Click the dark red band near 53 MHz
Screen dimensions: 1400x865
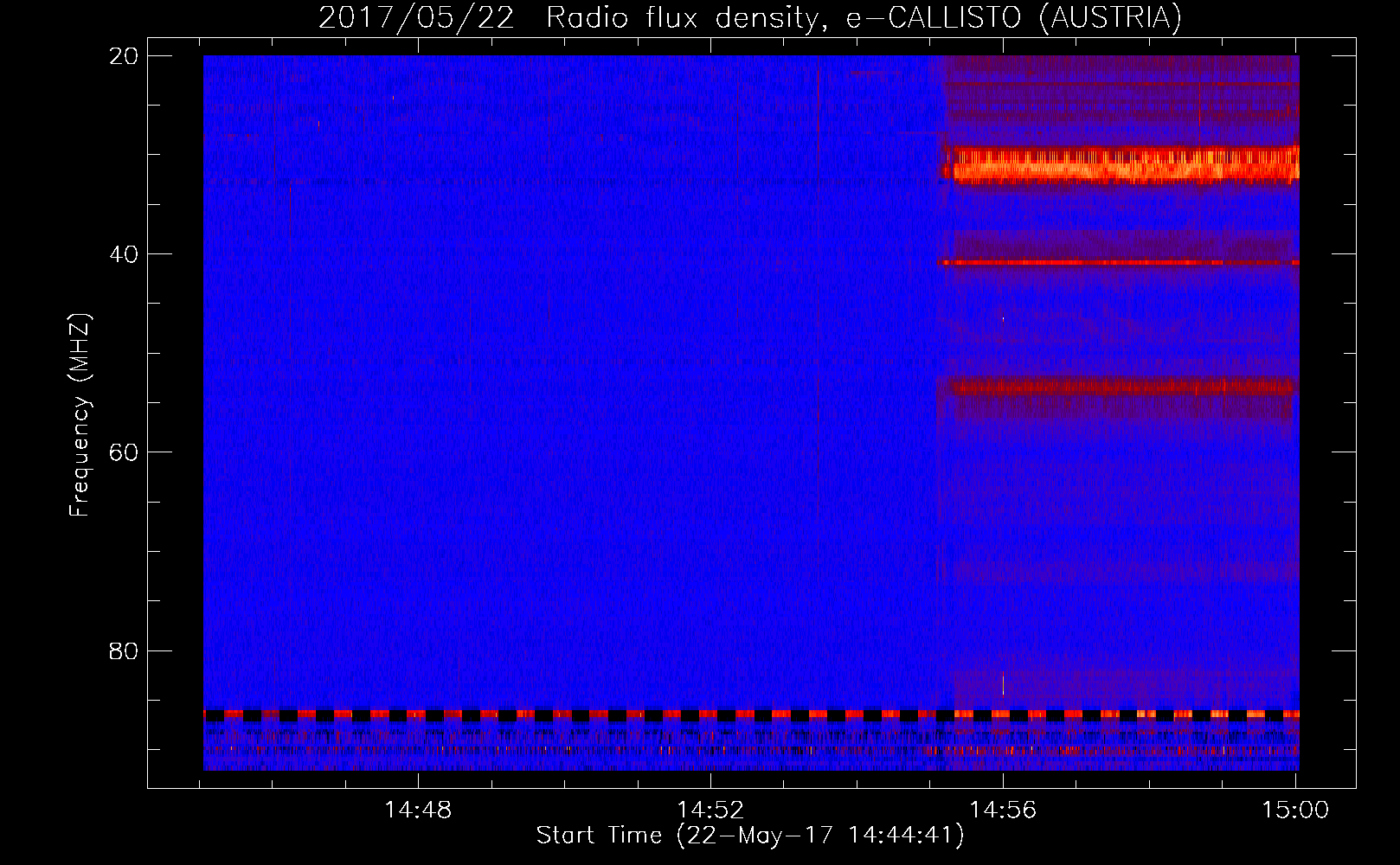click(1123, 386)
